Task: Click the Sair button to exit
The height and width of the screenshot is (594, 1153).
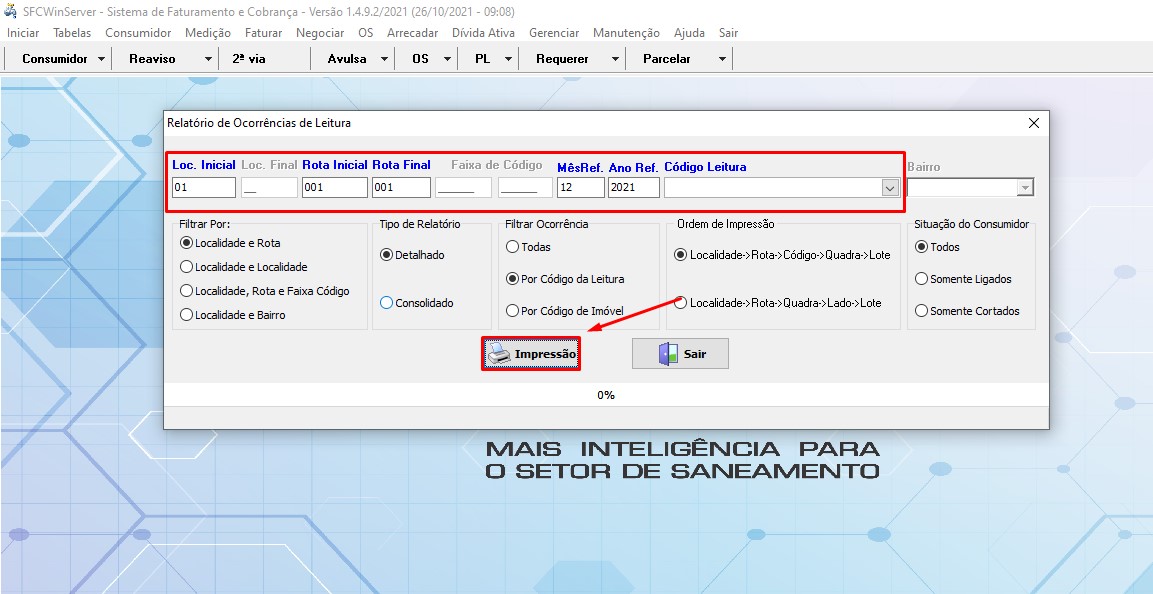Action: tap(680, 352)
